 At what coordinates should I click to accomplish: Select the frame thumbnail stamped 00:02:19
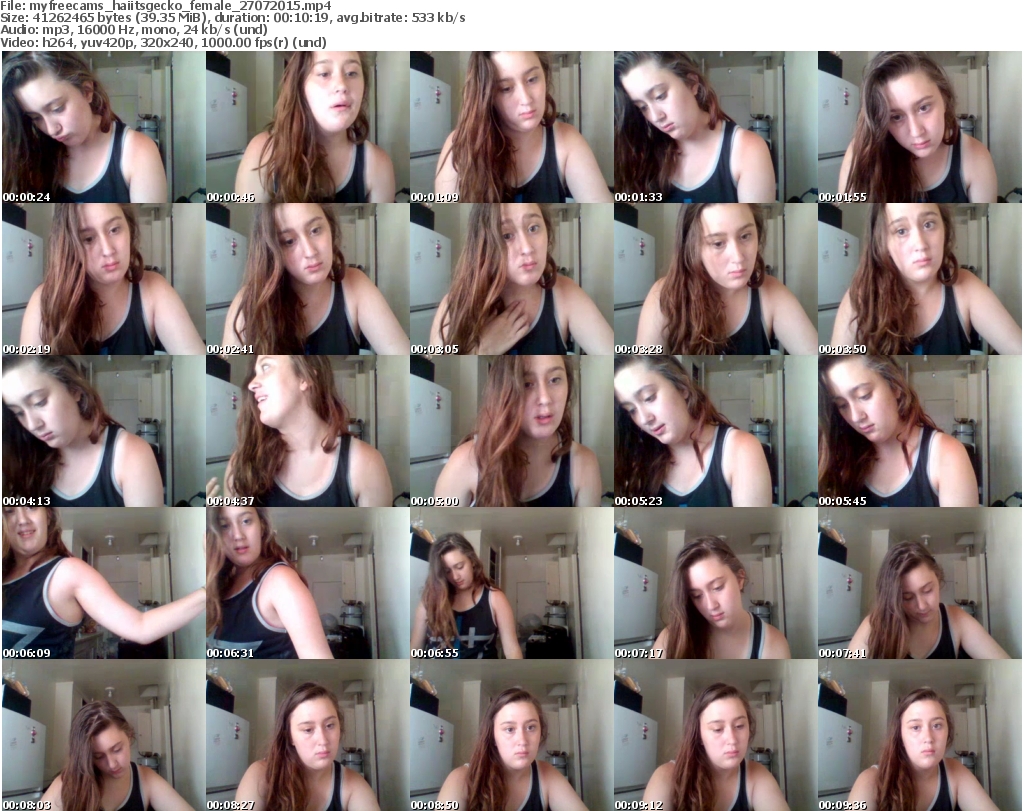(x=104, y=279)
